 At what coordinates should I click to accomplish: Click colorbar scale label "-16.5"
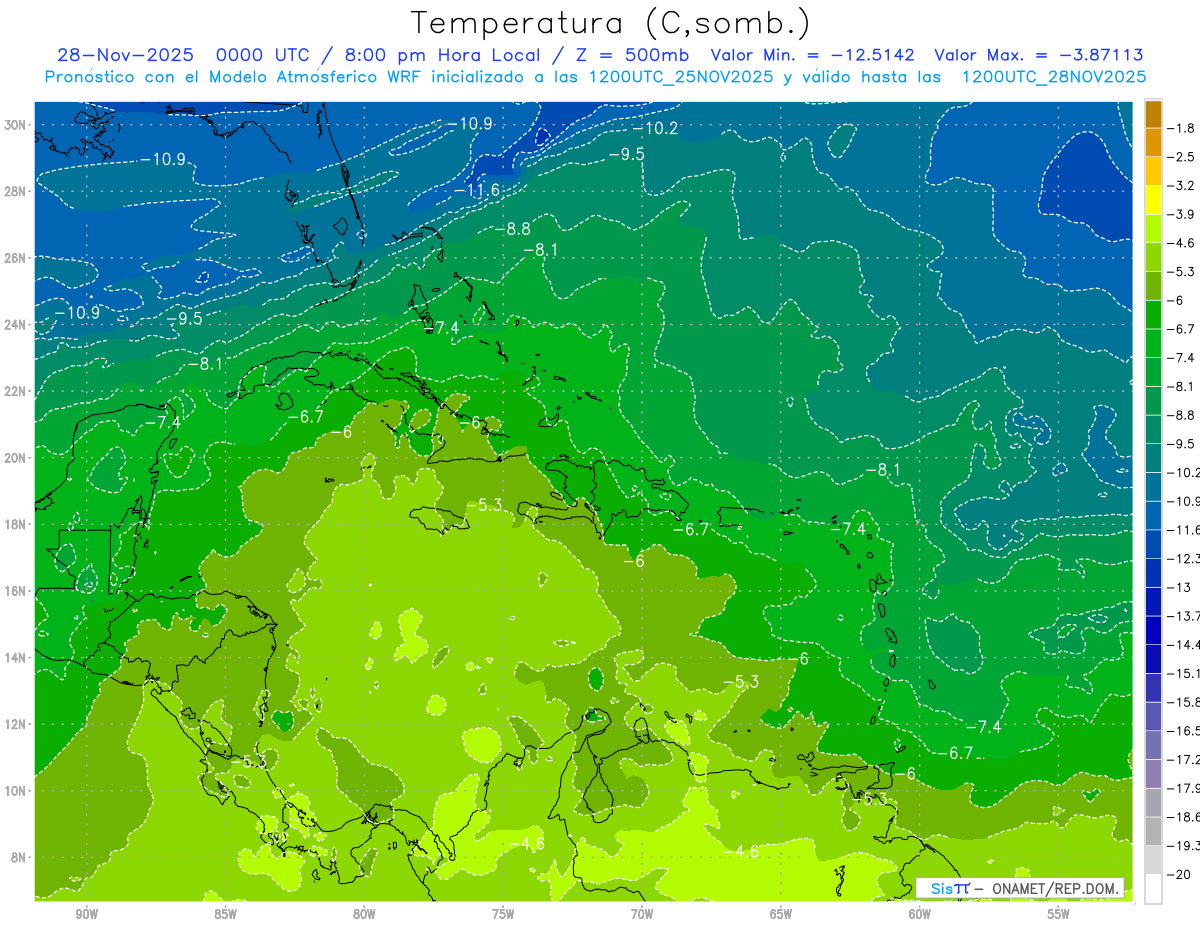pos(1183,731)
